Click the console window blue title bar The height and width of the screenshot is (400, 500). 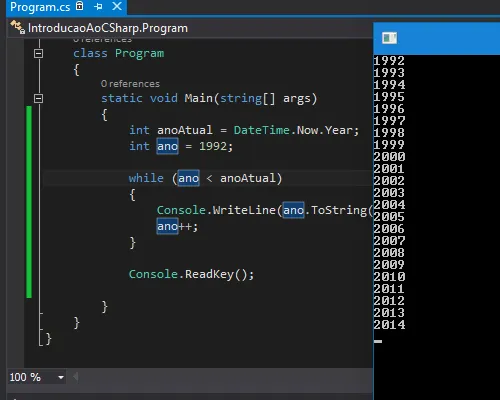(x=437, y=38)
